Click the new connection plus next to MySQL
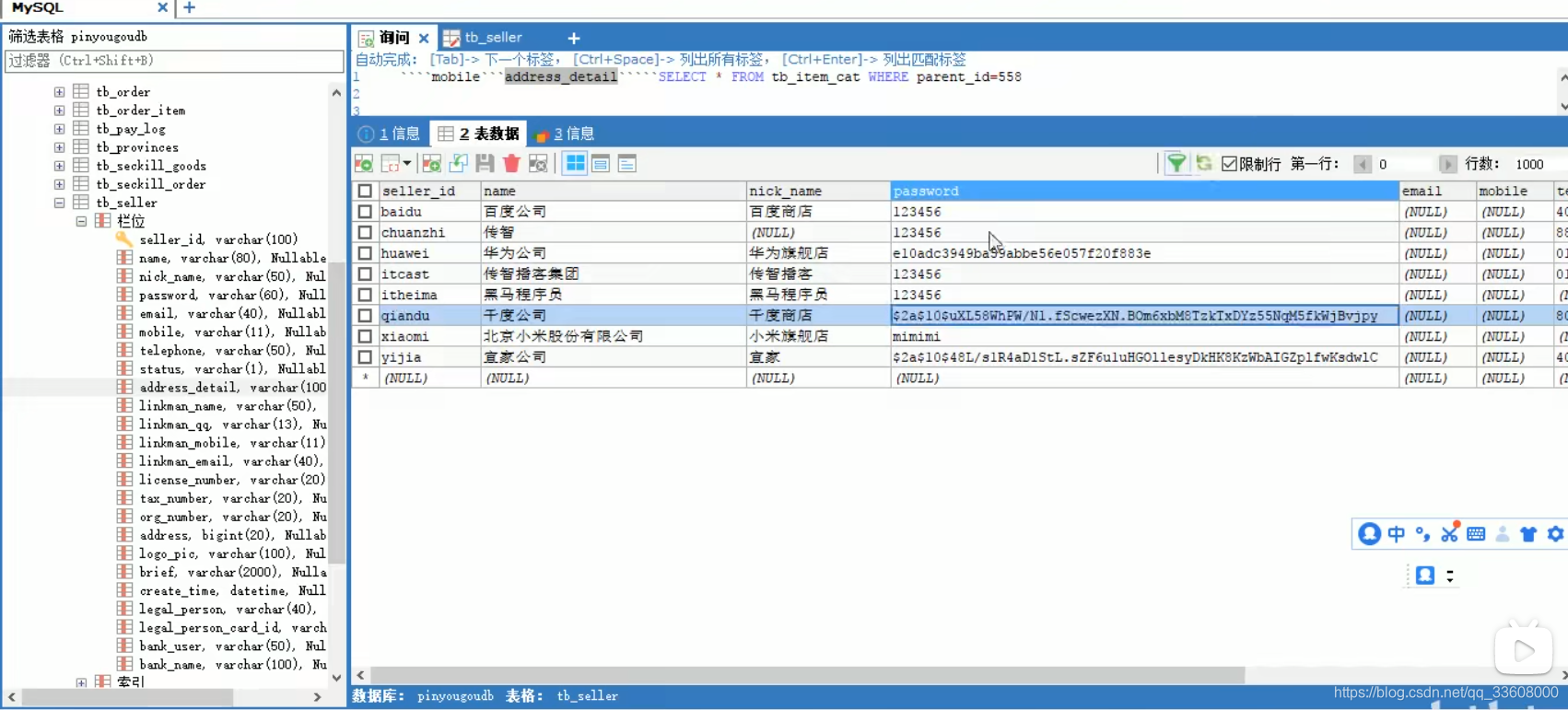The image size is (1568, 710). [x=189, y=7]
